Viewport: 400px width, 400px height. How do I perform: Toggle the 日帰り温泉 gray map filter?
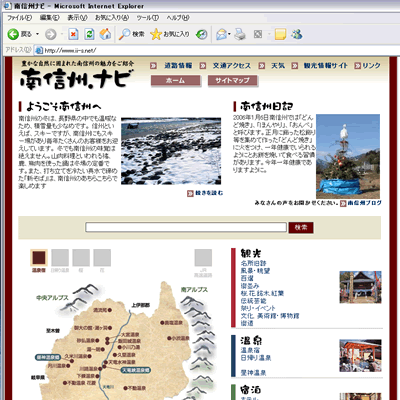(60, 258)
